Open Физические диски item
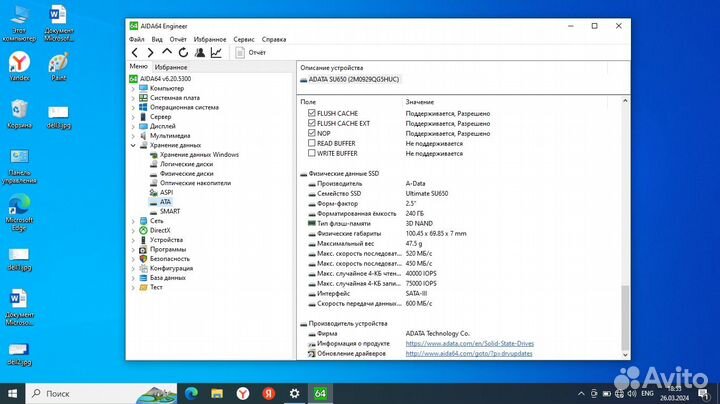720x404 pixels. pyautogui.click(x=186, y=174)
